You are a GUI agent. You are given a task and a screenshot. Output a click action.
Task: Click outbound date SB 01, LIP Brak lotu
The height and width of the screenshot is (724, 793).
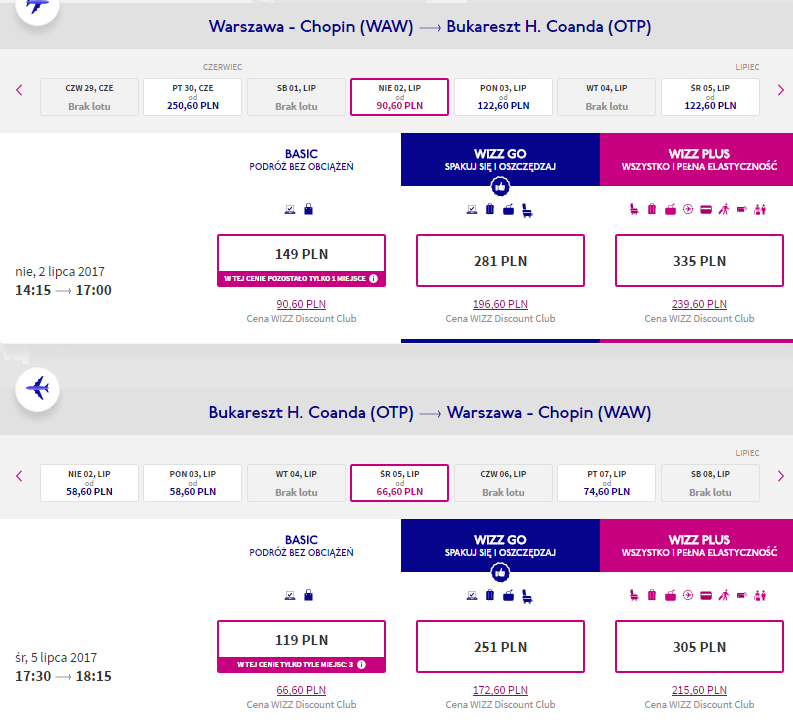296,97
